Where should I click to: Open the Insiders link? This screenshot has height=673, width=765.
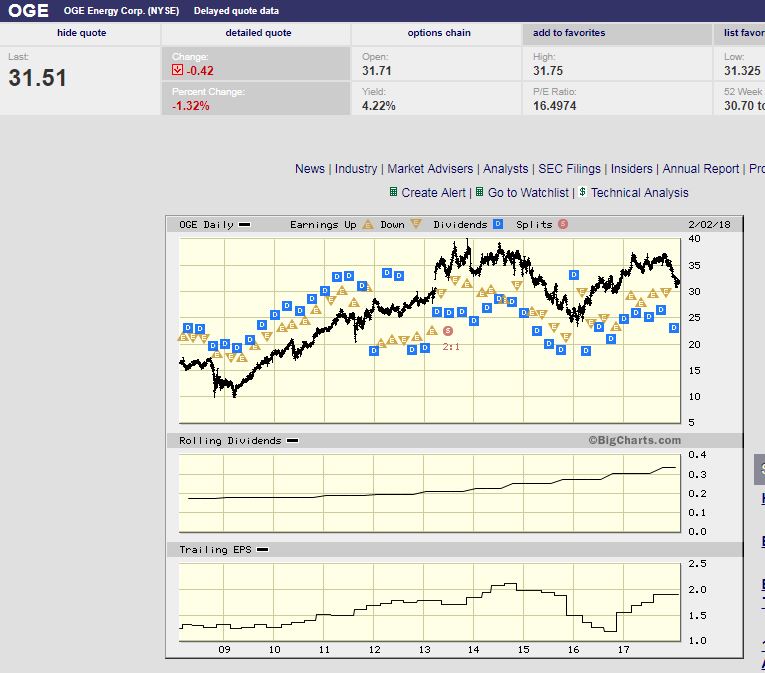[631, 169]
